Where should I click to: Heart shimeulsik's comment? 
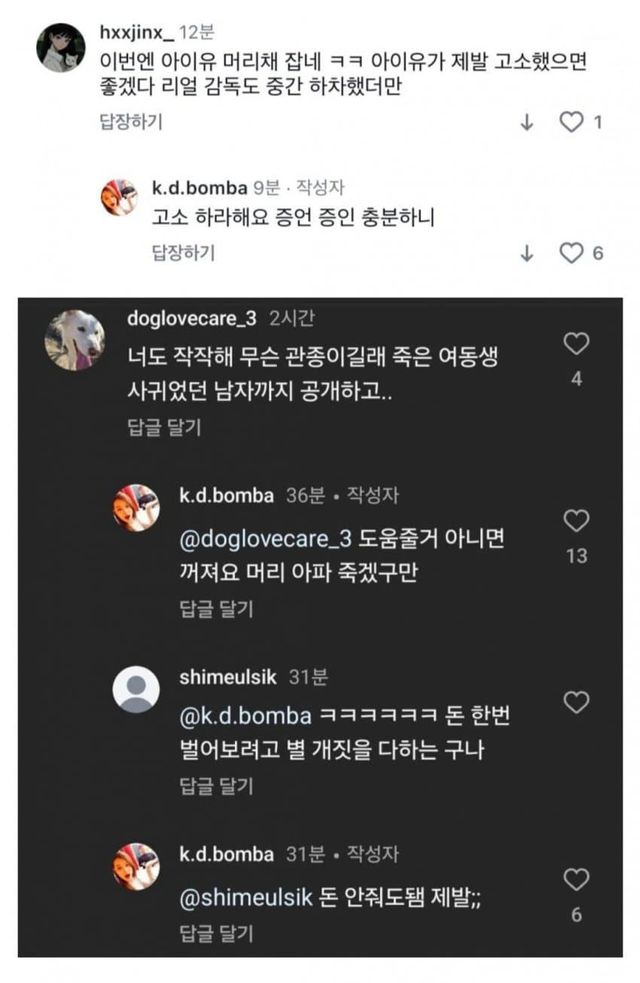[577, 702]
